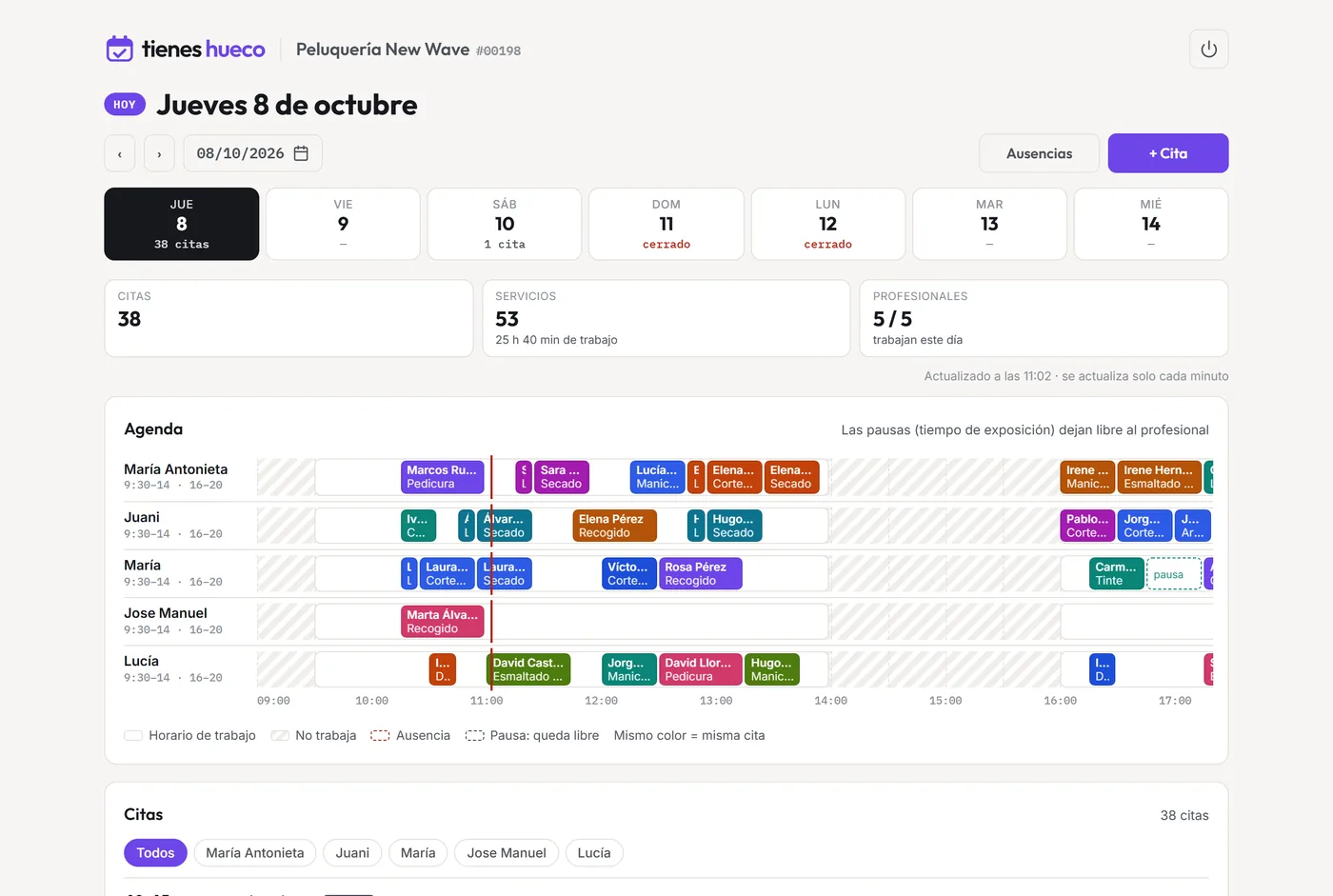Filter appointments by Juani chip
This screenshot has width=1333, height=896.
tap(352, 853)
